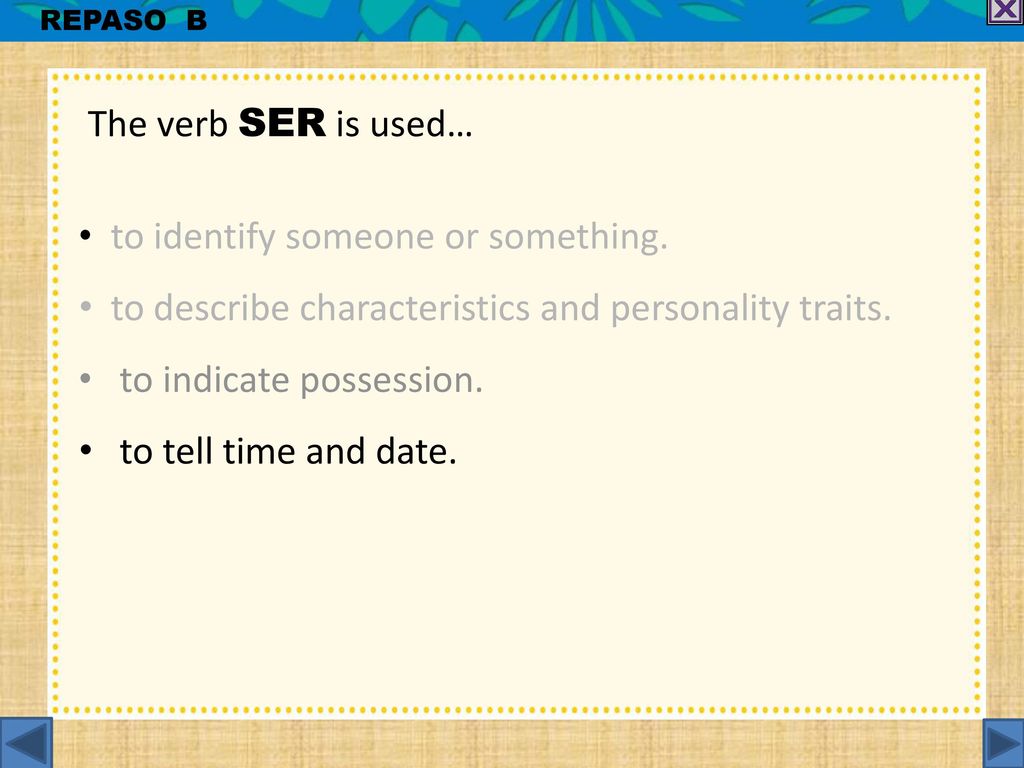Click the bullet before "to identify someone"

pos(86,236)
